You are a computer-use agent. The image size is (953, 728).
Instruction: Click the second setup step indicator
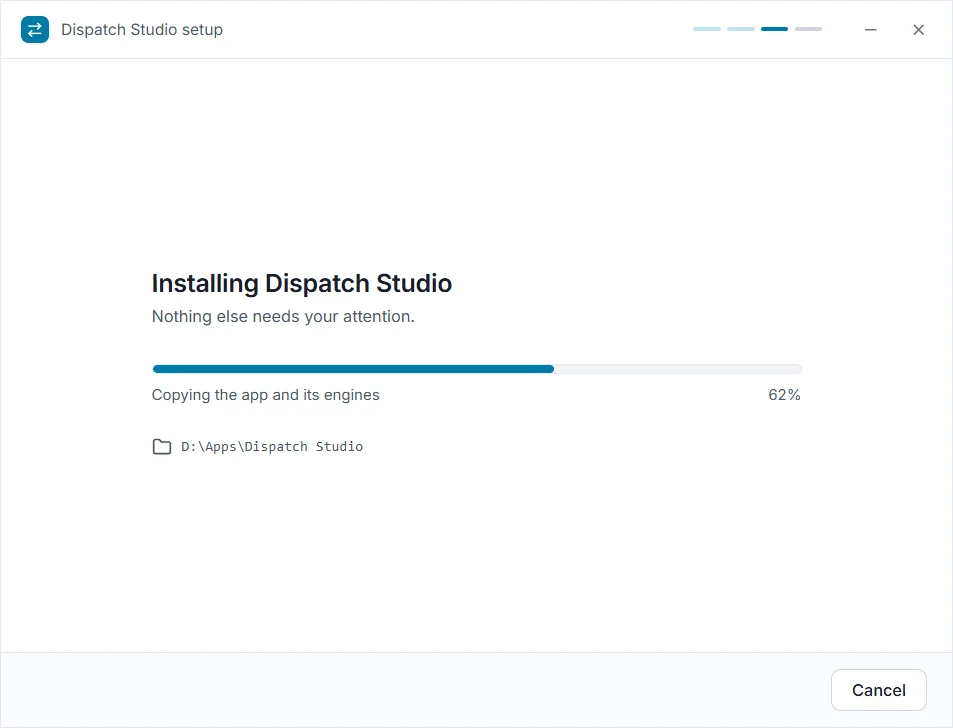click(x=741, y=29)
